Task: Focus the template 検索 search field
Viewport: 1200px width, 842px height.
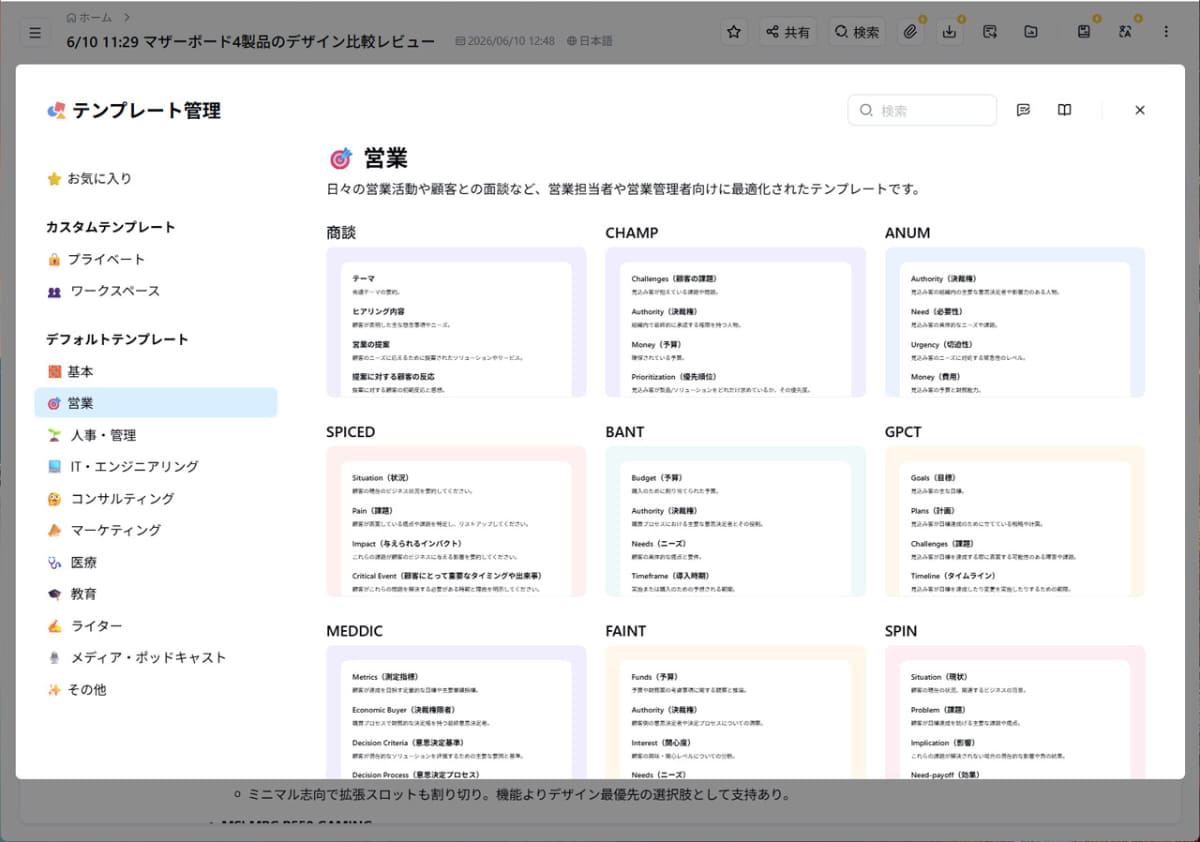Action: pos(922,110)
